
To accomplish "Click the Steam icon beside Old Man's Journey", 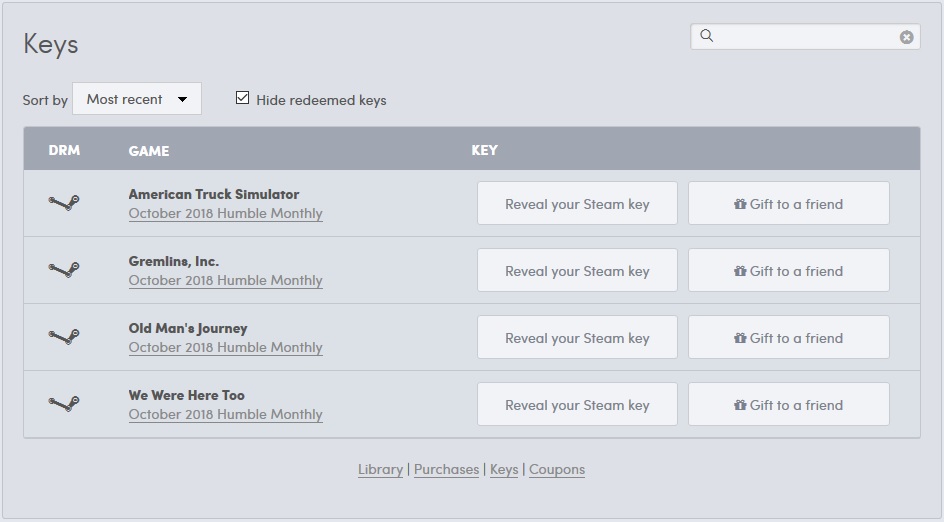I will pos(64,337).
